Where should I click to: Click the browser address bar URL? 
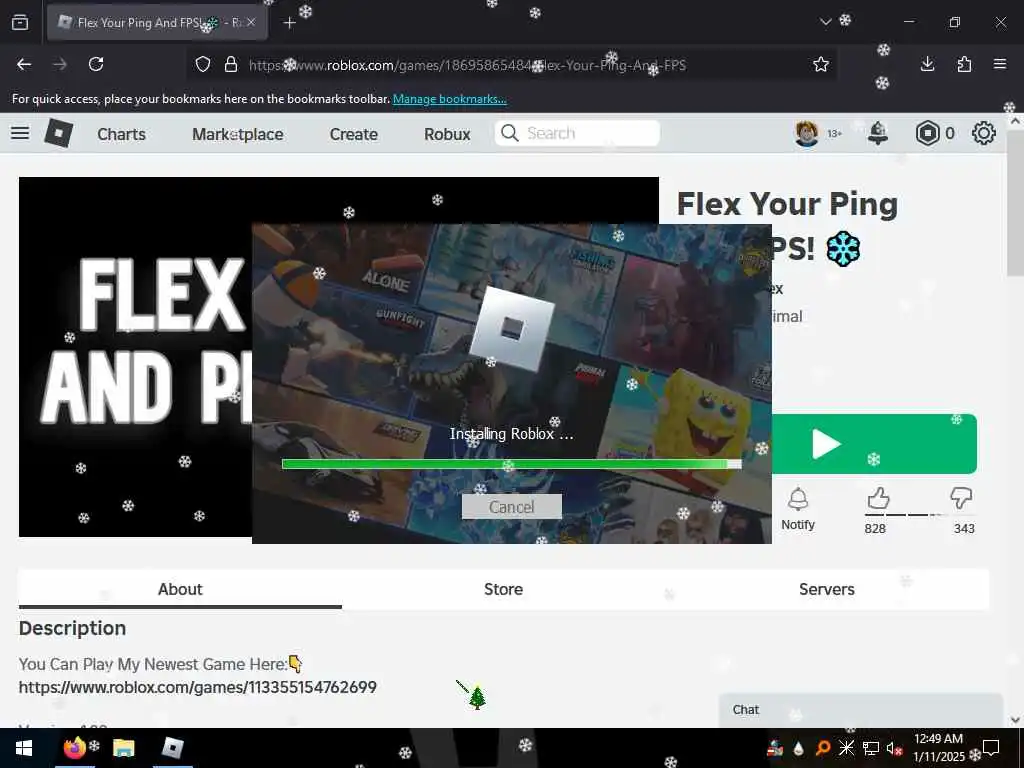click(467, 65)
